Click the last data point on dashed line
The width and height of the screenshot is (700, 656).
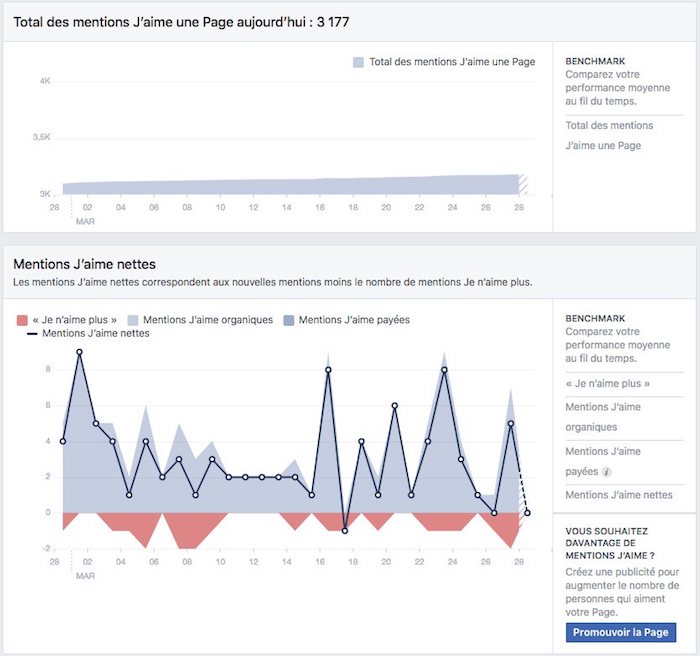pyautogui.click(x=527, y=513)
